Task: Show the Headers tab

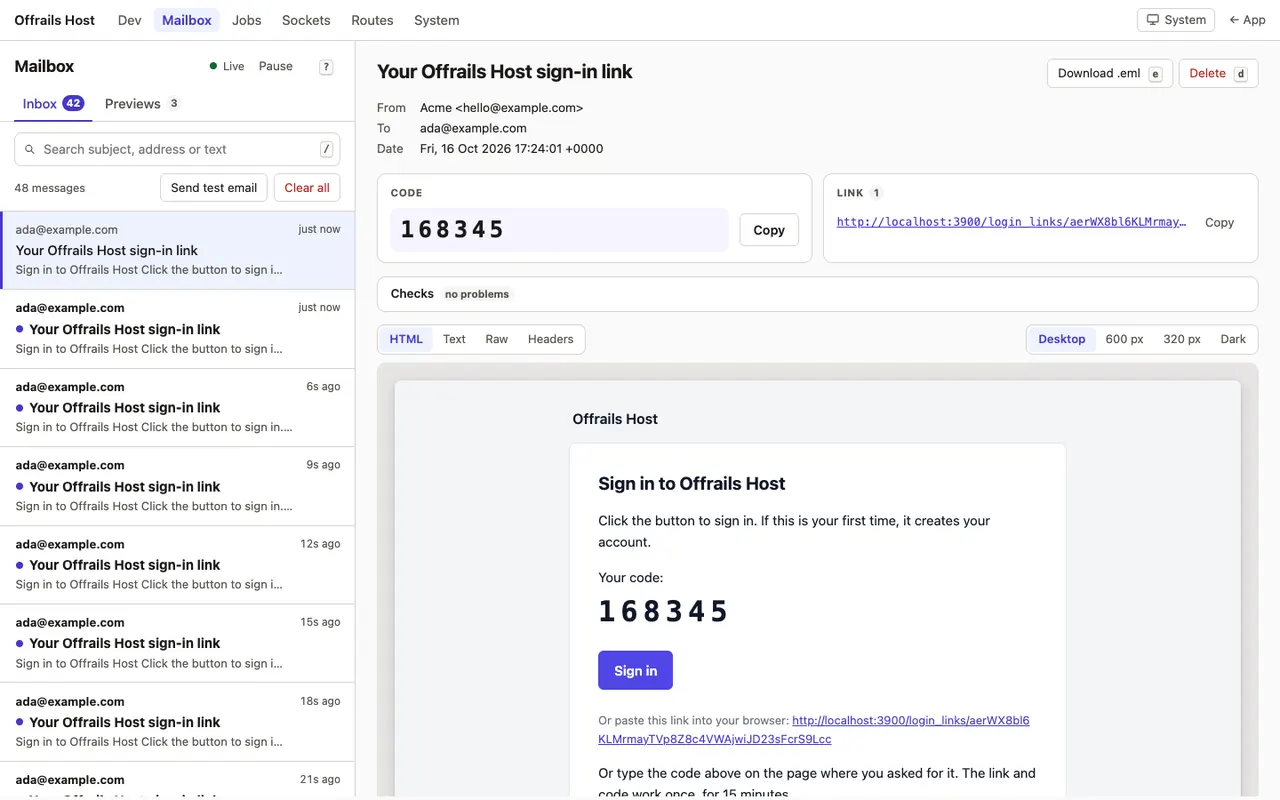Action: point(551,339)
